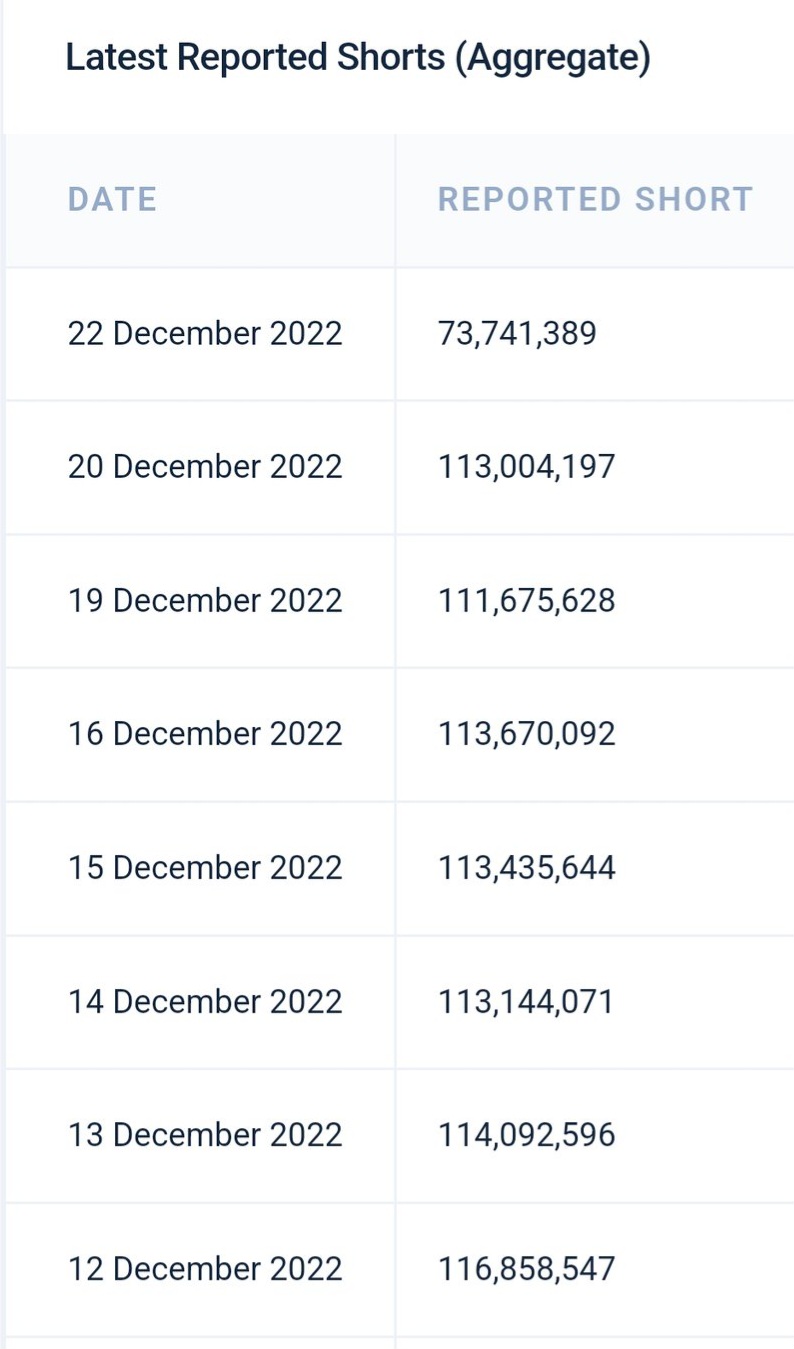This screenshot has width=794, height=1349.
Task: Sort by the REPORTED SHORT column header
Action: click(x=595, y=199)
